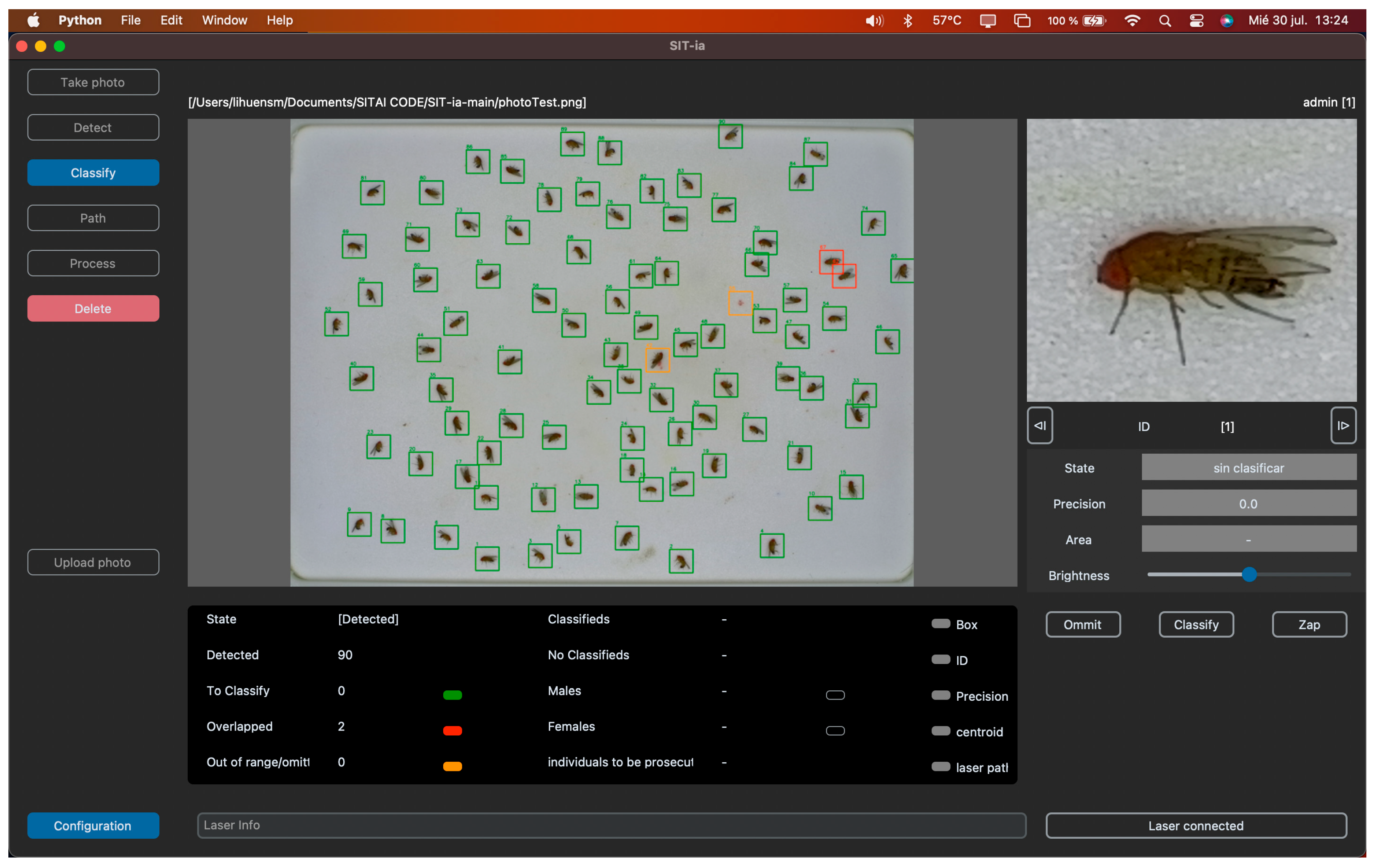The height and width of the screenshot is (868, 1376).
Task: Toggle the Box overlay switch
Action: tap(941, 624)
